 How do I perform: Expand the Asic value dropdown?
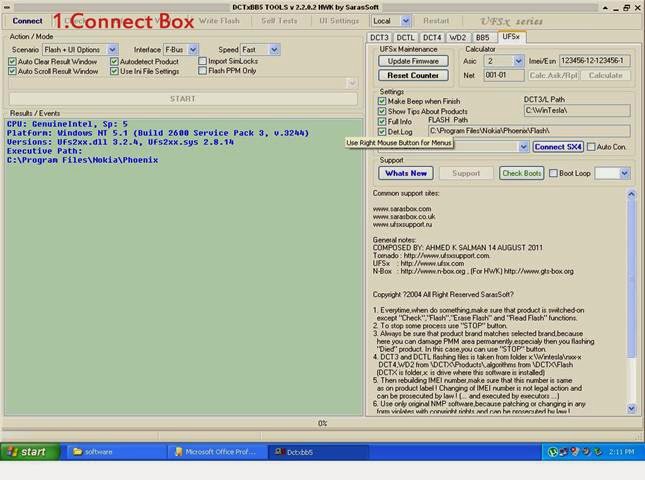[x=518, y=61]
